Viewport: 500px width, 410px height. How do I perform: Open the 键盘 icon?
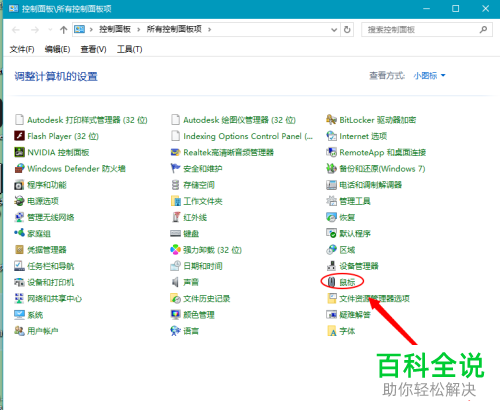click(x=175, y=233)
